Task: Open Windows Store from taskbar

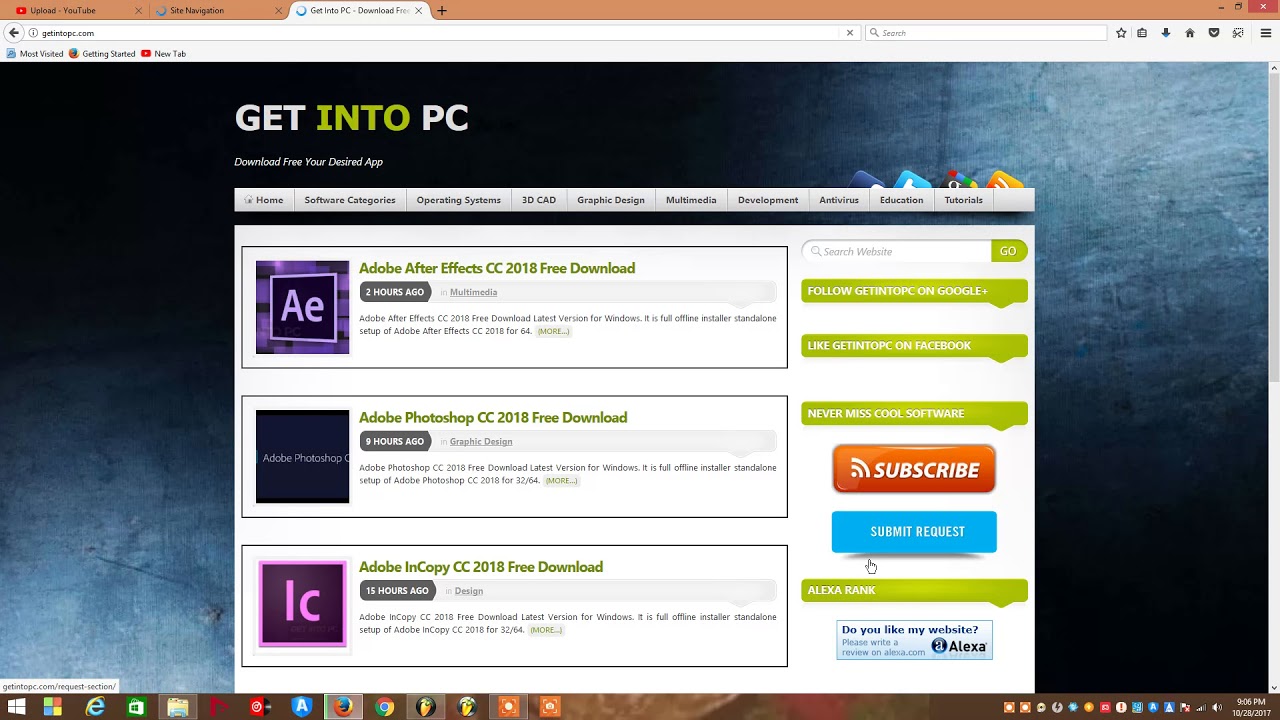Action: click(x=136, y=707)
